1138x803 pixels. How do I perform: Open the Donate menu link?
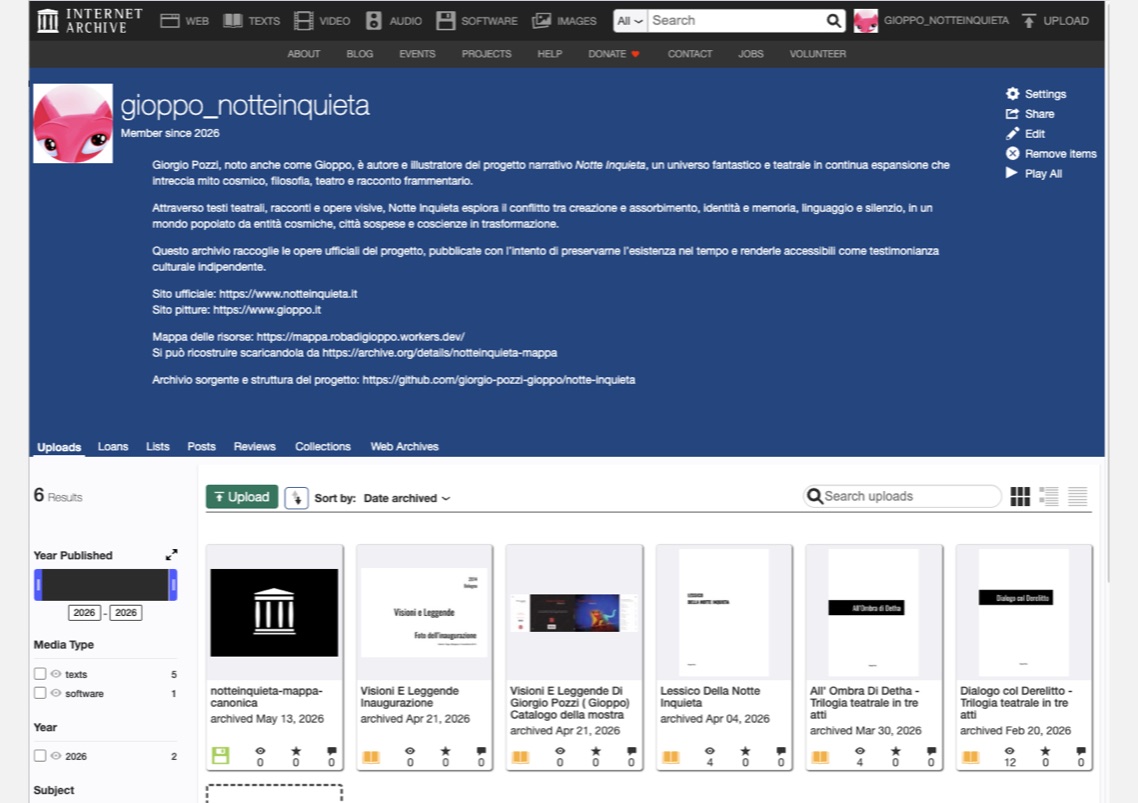point(613,54)
